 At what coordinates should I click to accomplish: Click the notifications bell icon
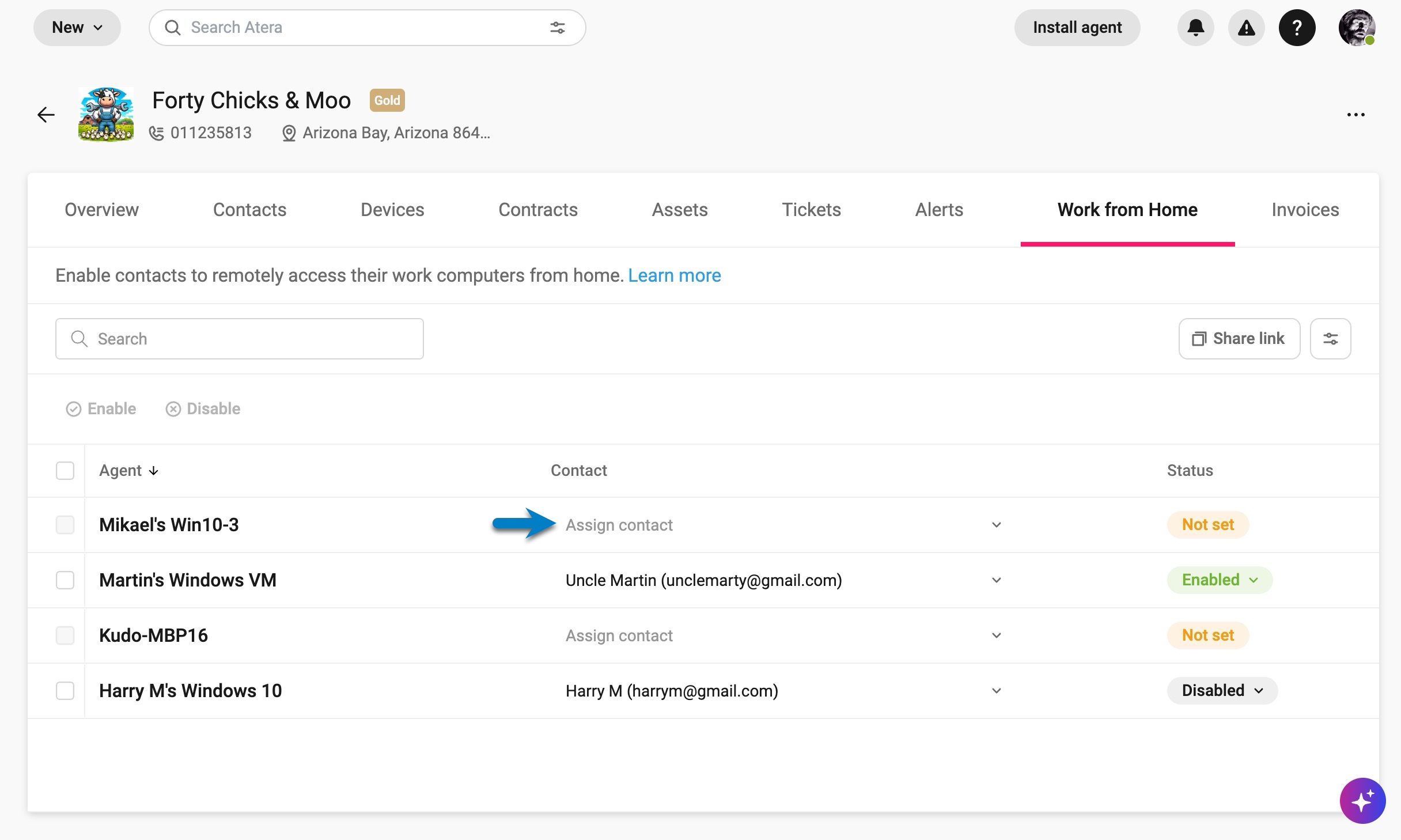(1195, 28)
